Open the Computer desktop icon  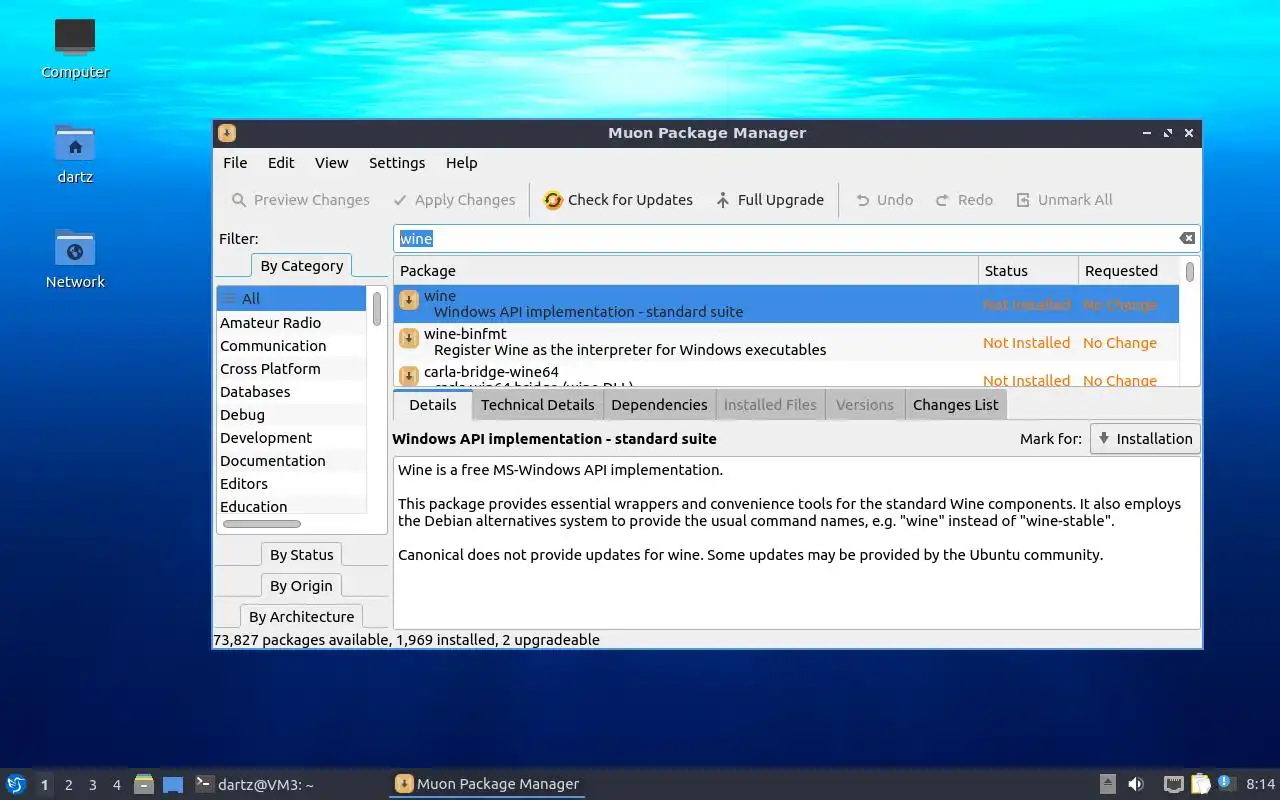[75, 36]
